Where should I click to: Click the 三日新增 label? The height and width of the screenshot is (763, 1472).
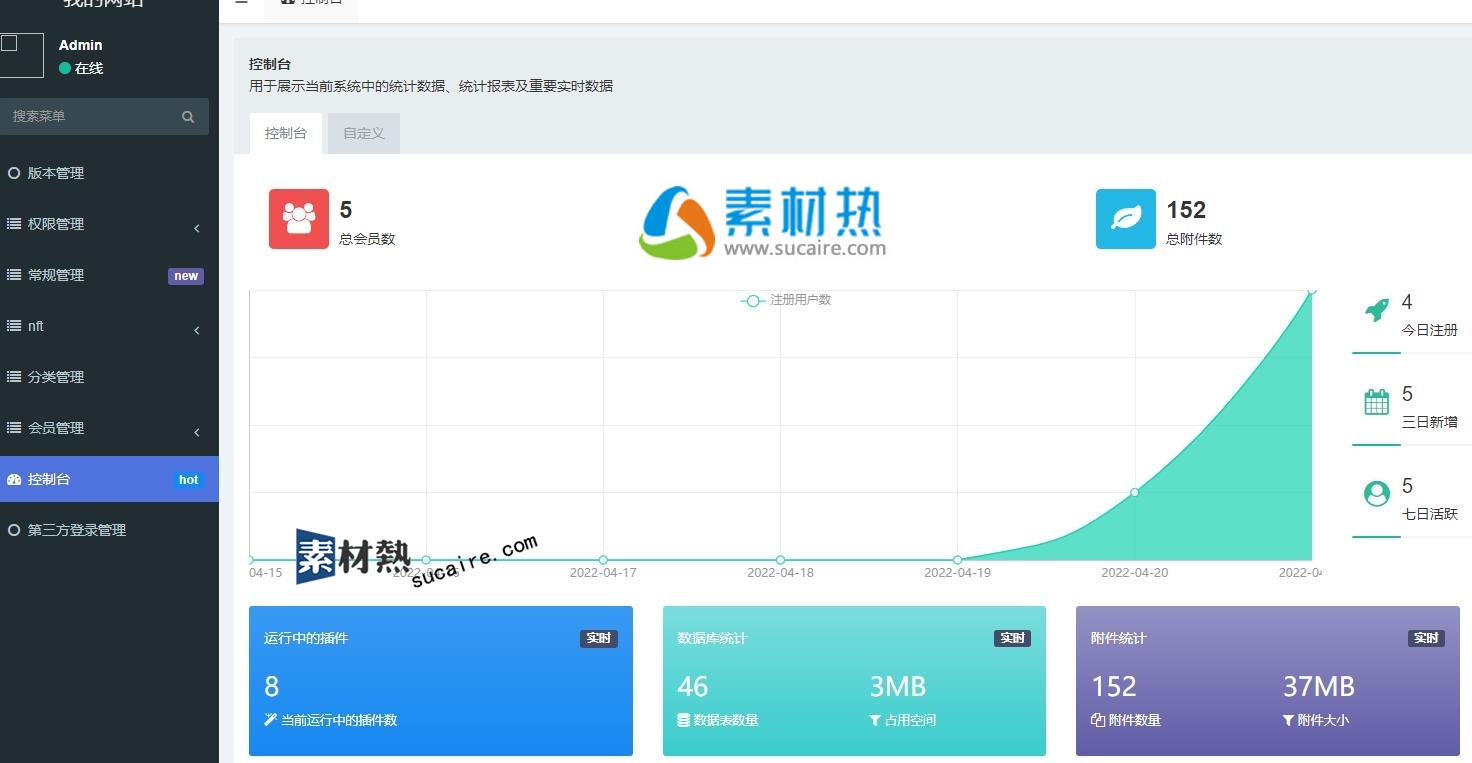(x=1430, y=422)
